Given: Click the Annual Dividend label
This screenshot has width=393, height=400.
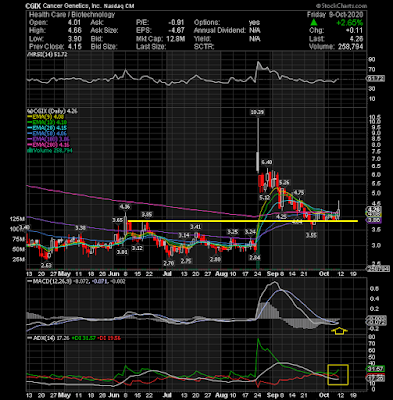Looking at the screenshot, I should (220, 30).
